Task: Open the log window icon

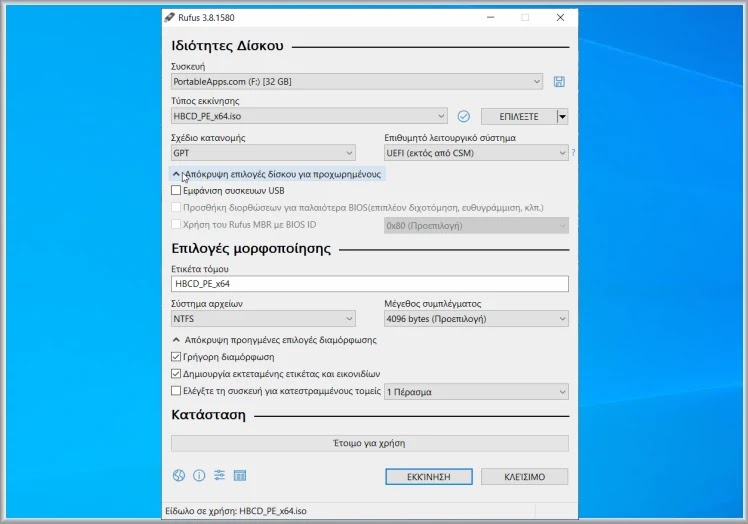Action: click(x=240, y=475)
